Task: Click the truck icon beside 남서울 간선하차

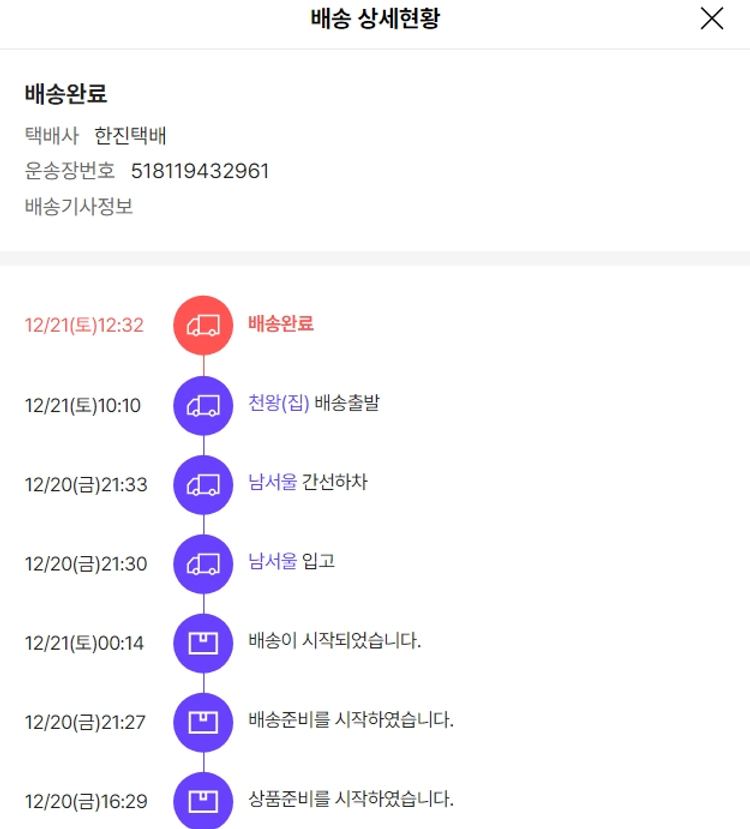Action: point(203,484)
